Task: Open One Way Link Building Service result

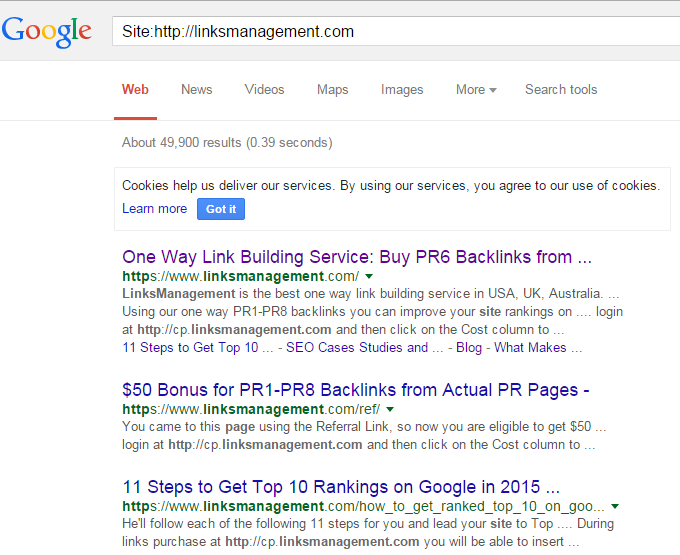Action: point(357,257)
